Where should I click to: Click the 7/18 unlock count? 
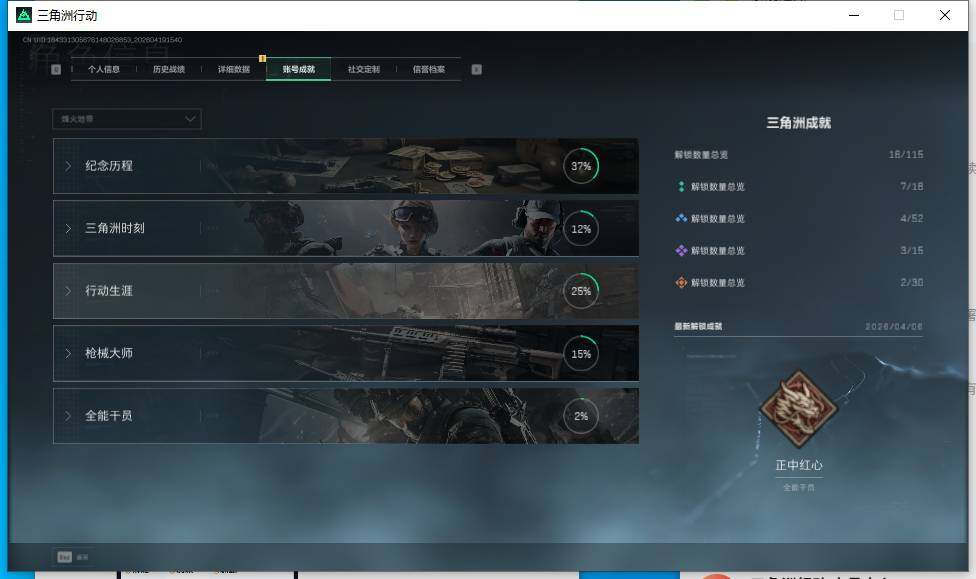coord(911,186)
